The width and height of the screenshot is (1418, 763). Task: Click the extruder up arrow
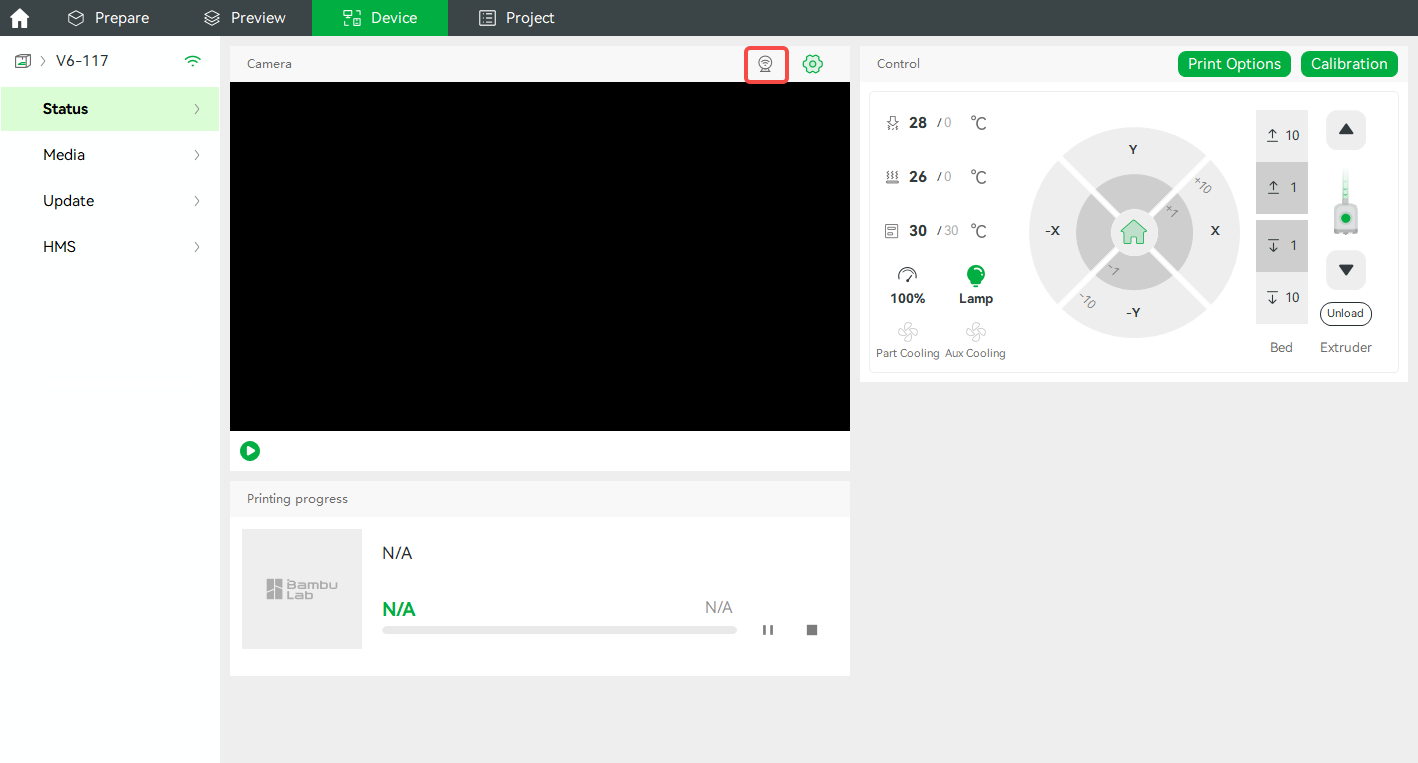point(1346,130)
